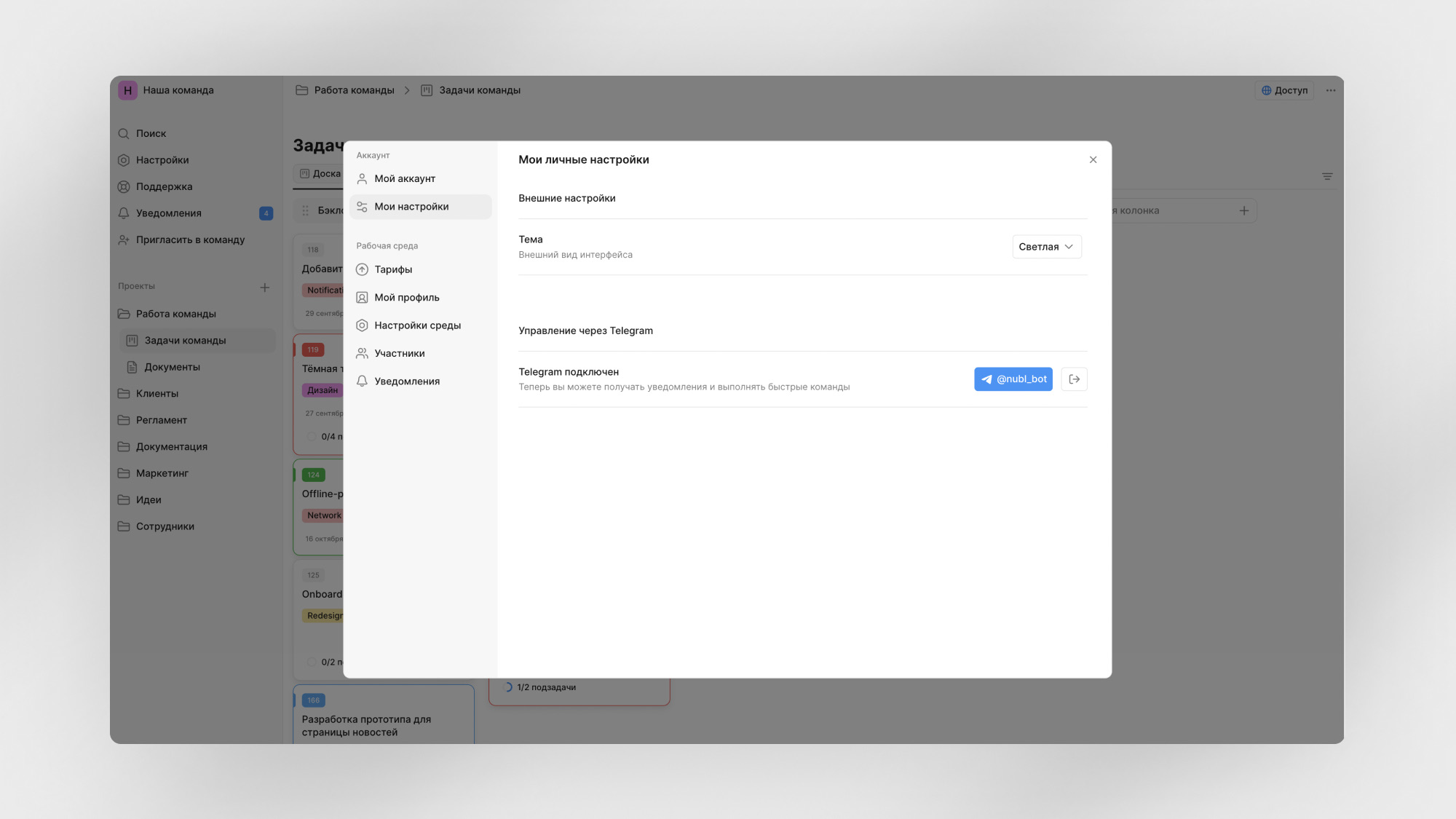Open the Доступ access button

(1284, 90)
